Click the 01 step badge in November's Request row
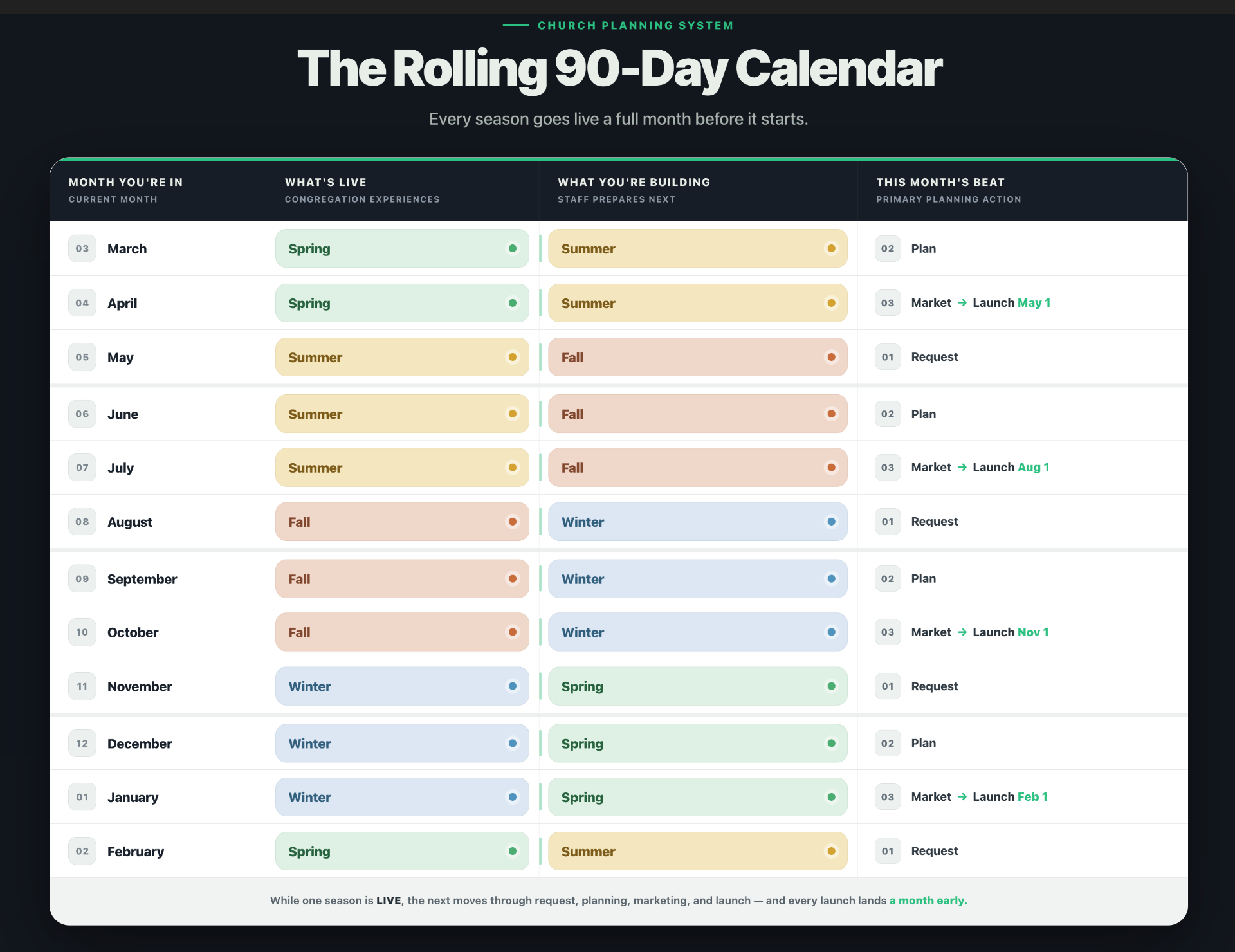1235x952 pixels. 888,686
